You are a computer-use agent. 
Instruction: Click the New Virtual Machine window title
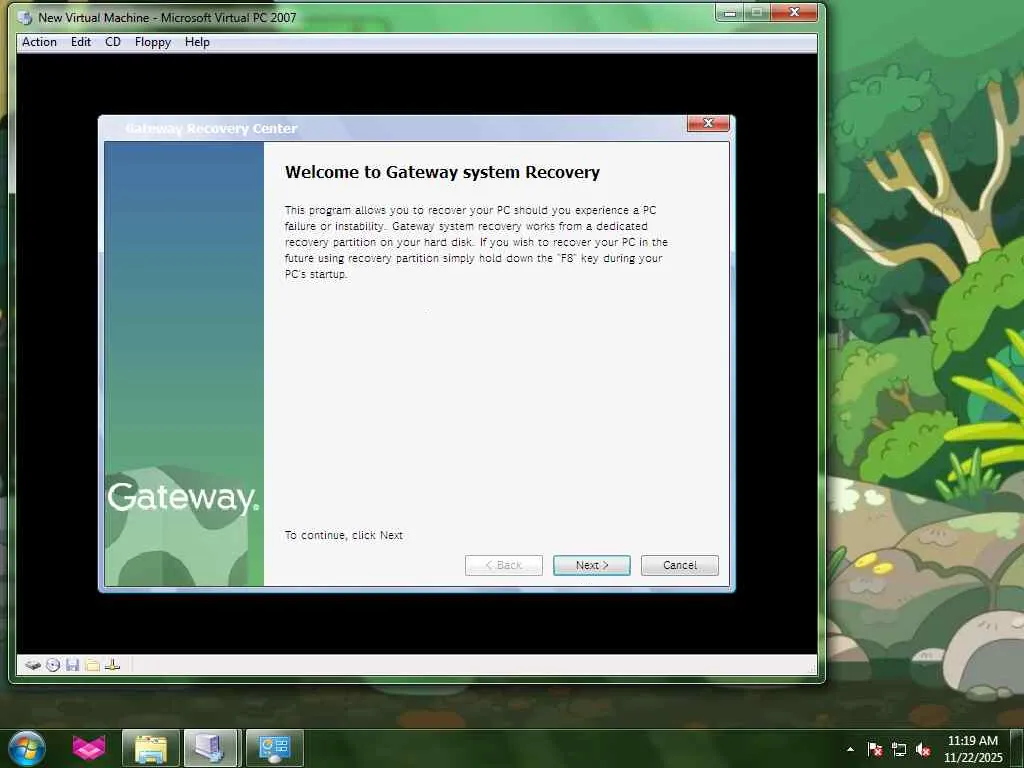pyautogui.click(x=167, y=18)
